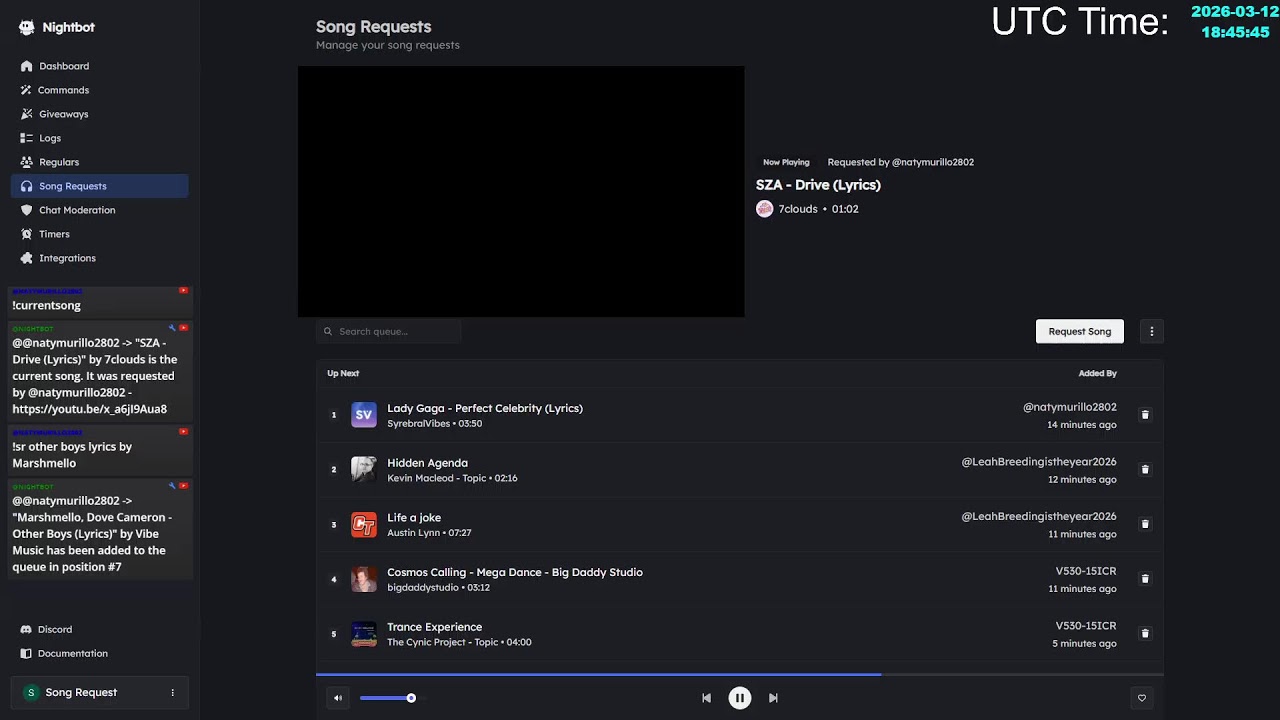Focus the Search queue field
1280x720 pixels.
point(389,331)
